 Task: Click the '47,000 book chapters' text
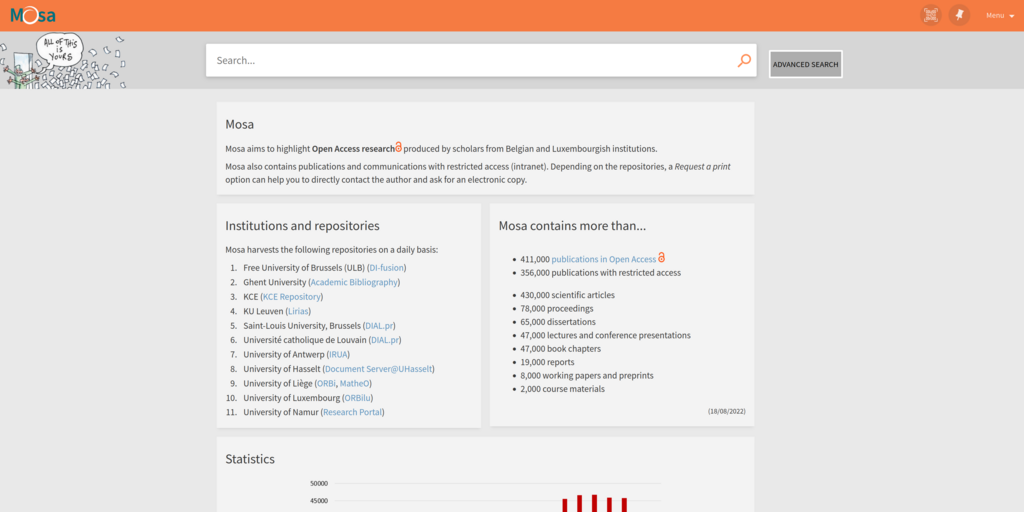pyautogui.click(x=560, y=349)
